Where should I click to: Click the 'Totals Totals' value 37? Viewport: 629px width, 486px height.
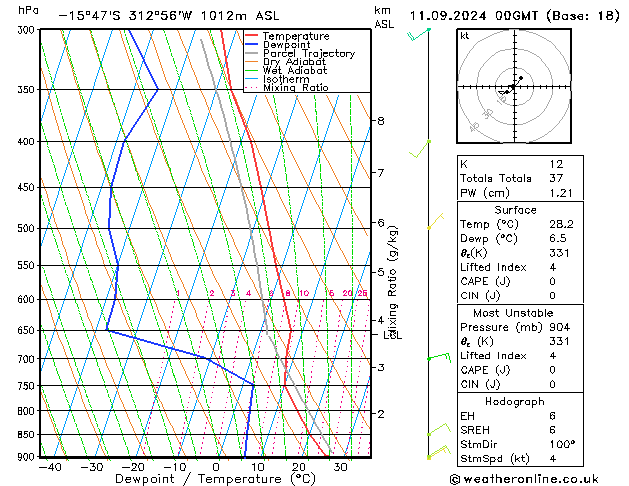click(556, 178)
